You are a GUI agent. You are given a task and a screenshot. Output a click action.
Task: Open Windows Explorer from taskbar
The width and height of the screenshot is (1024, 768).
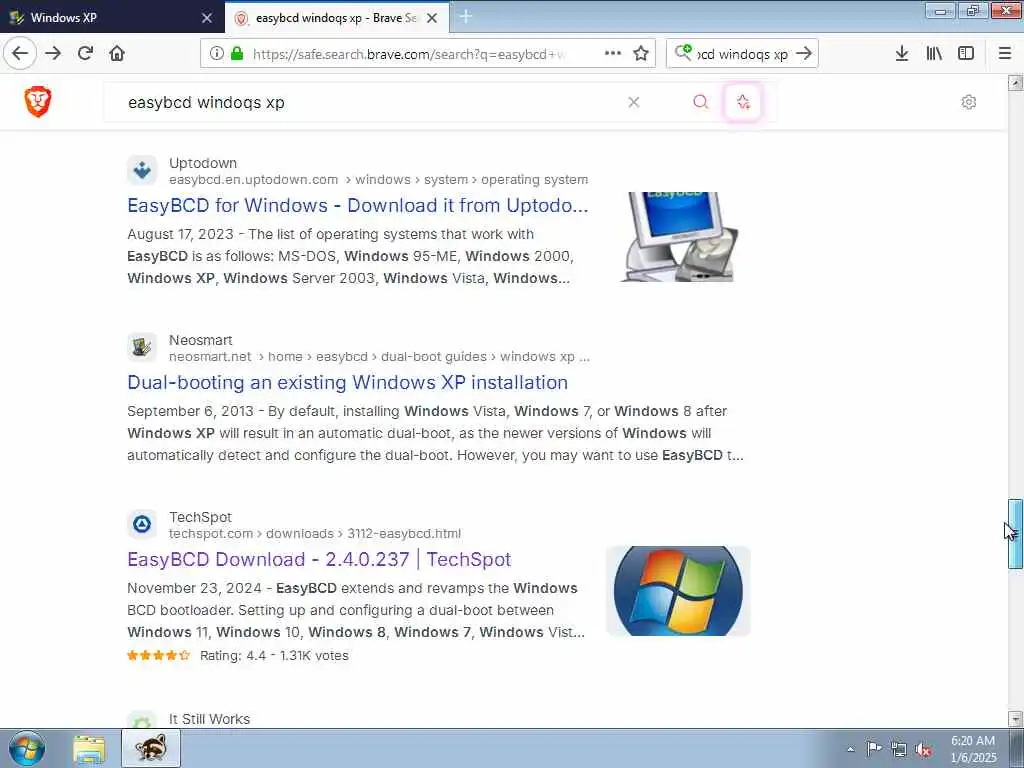click(x=89, y=749)
